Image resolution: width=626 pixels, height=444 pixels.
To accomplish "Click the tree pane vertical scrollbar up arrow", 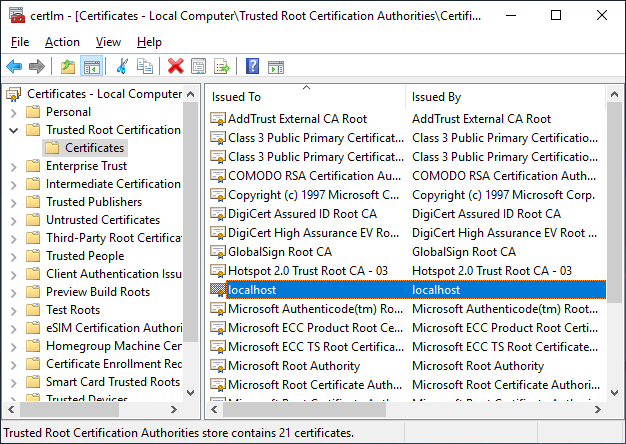I will 191,95.
